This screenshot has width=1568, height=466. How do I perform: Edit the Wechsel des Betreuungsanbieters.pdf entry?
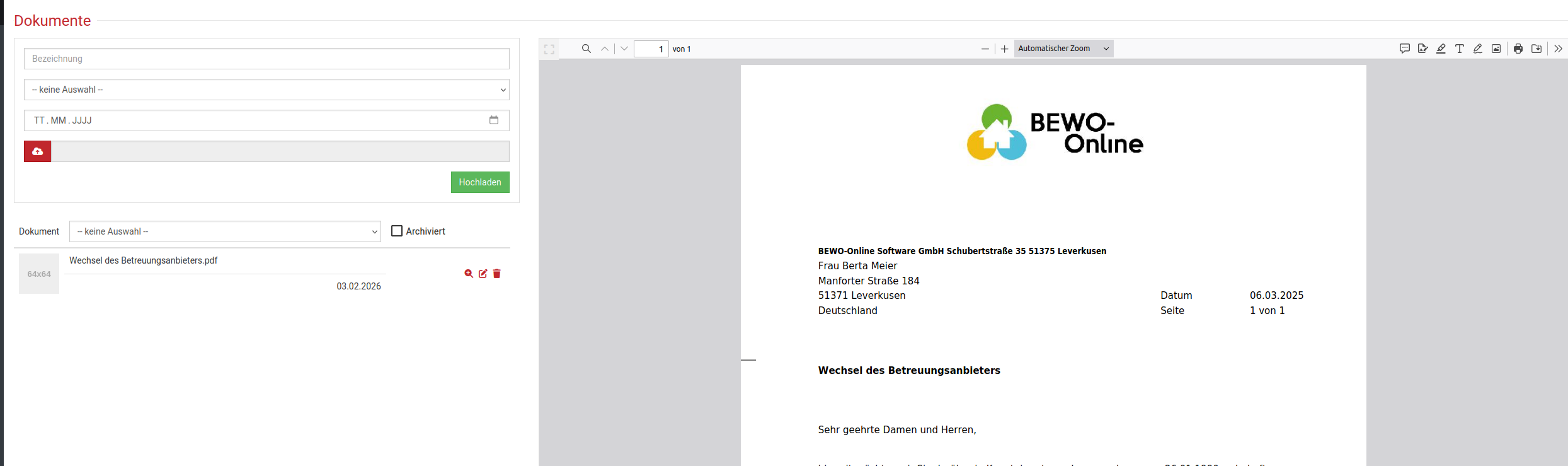[483, 274]
